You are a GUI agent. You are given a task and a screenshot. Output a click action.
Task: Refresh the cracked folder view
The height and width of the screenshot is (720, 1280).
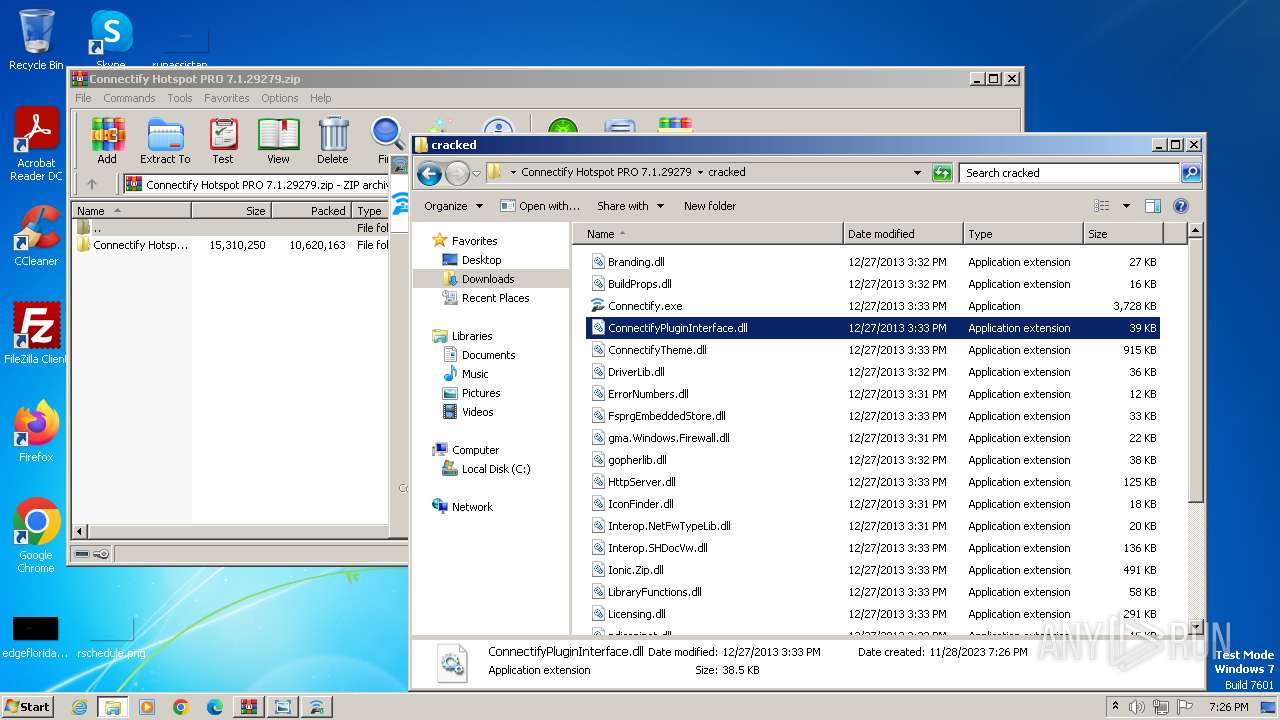click(942, 173)
